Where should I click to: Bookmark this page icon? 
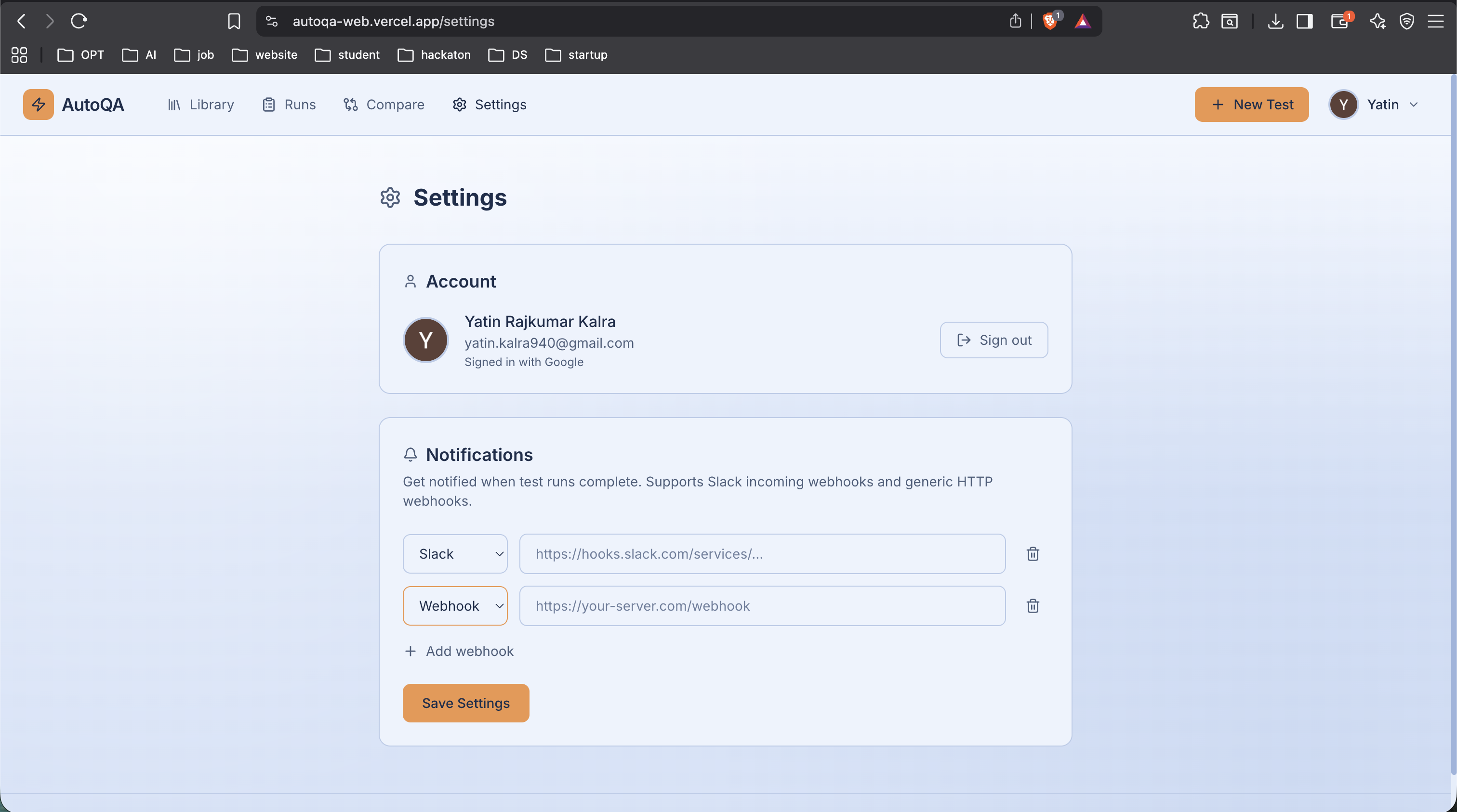234,22
